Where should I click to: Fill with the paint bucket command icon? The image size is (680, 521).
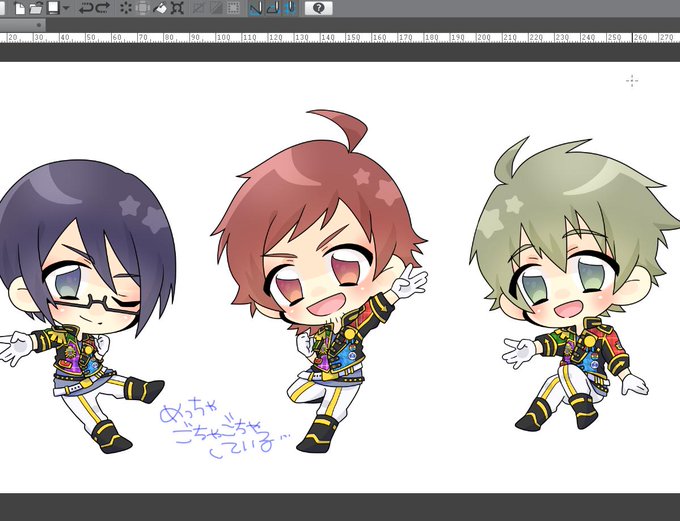click(x=160, y=8)
